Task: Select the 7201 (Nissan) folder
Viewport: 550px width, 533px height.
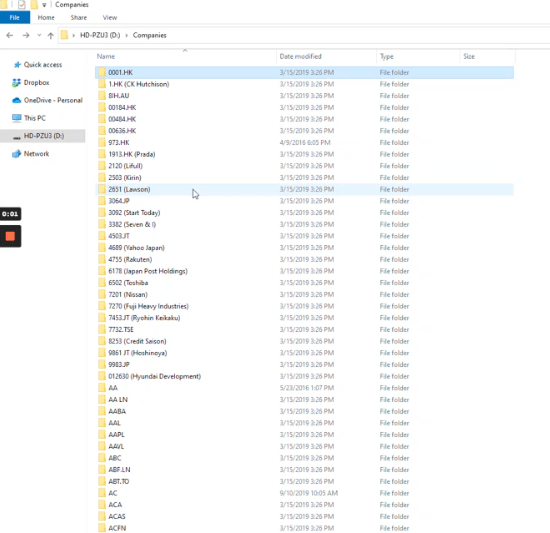Action: pos(128,295)
